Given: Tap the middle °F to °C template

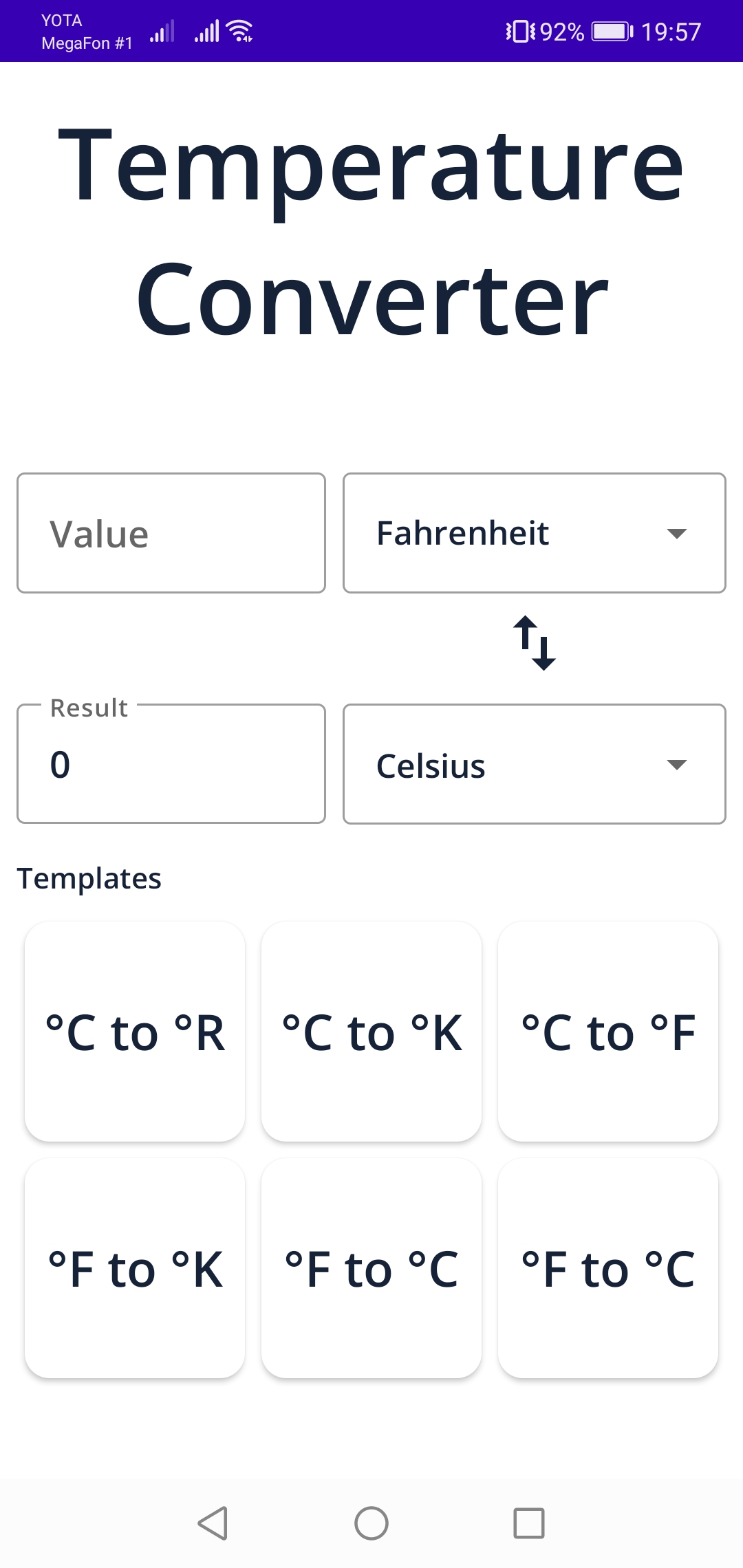Looking at the screenshot, I should [x=371, y=1269].
